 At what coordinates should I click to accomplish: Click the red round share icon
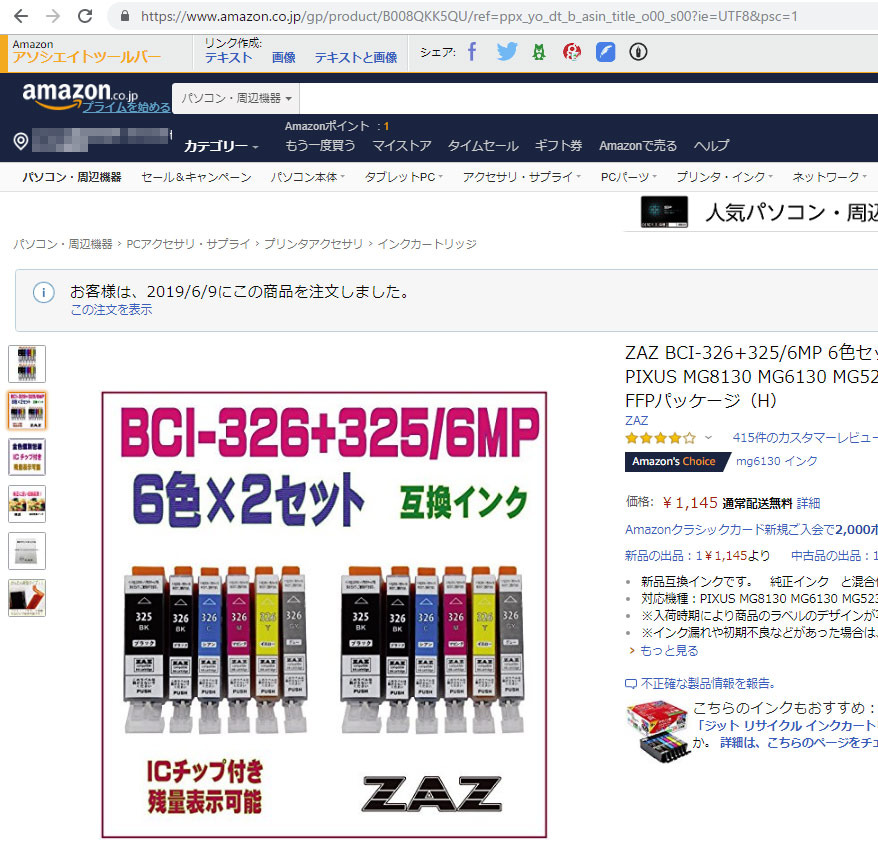572,52
